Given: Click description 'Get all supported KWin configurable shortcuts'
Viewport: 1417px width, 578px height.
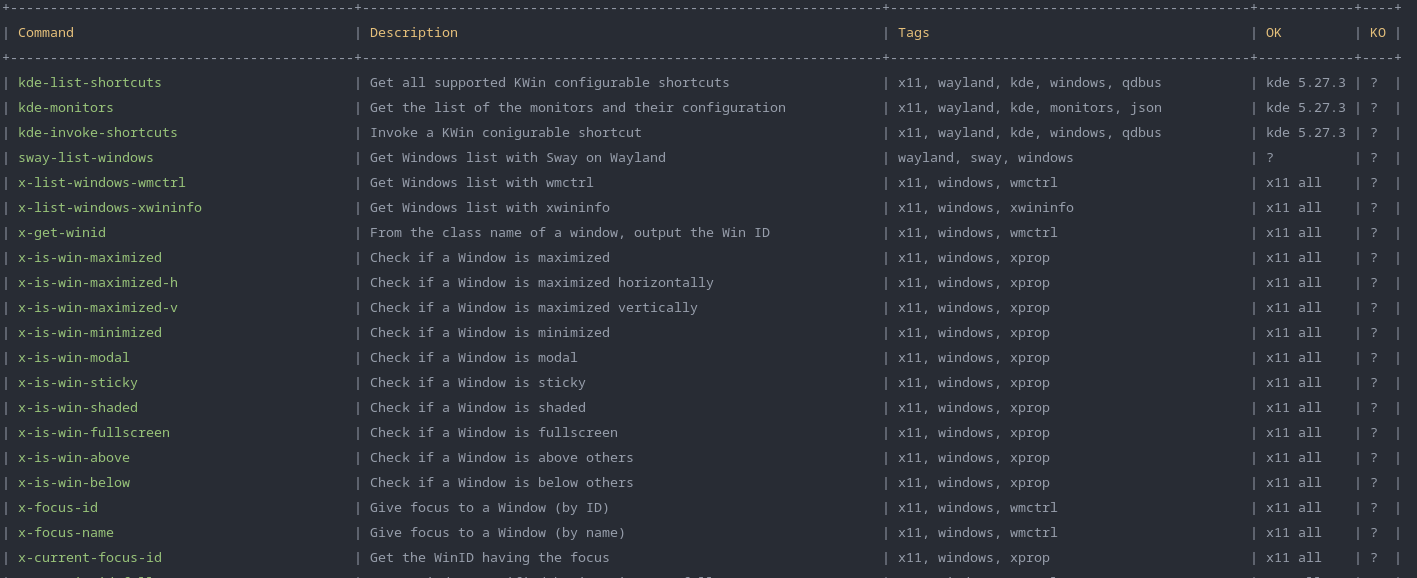Looking at the screenshot, I should click(550, 83).
